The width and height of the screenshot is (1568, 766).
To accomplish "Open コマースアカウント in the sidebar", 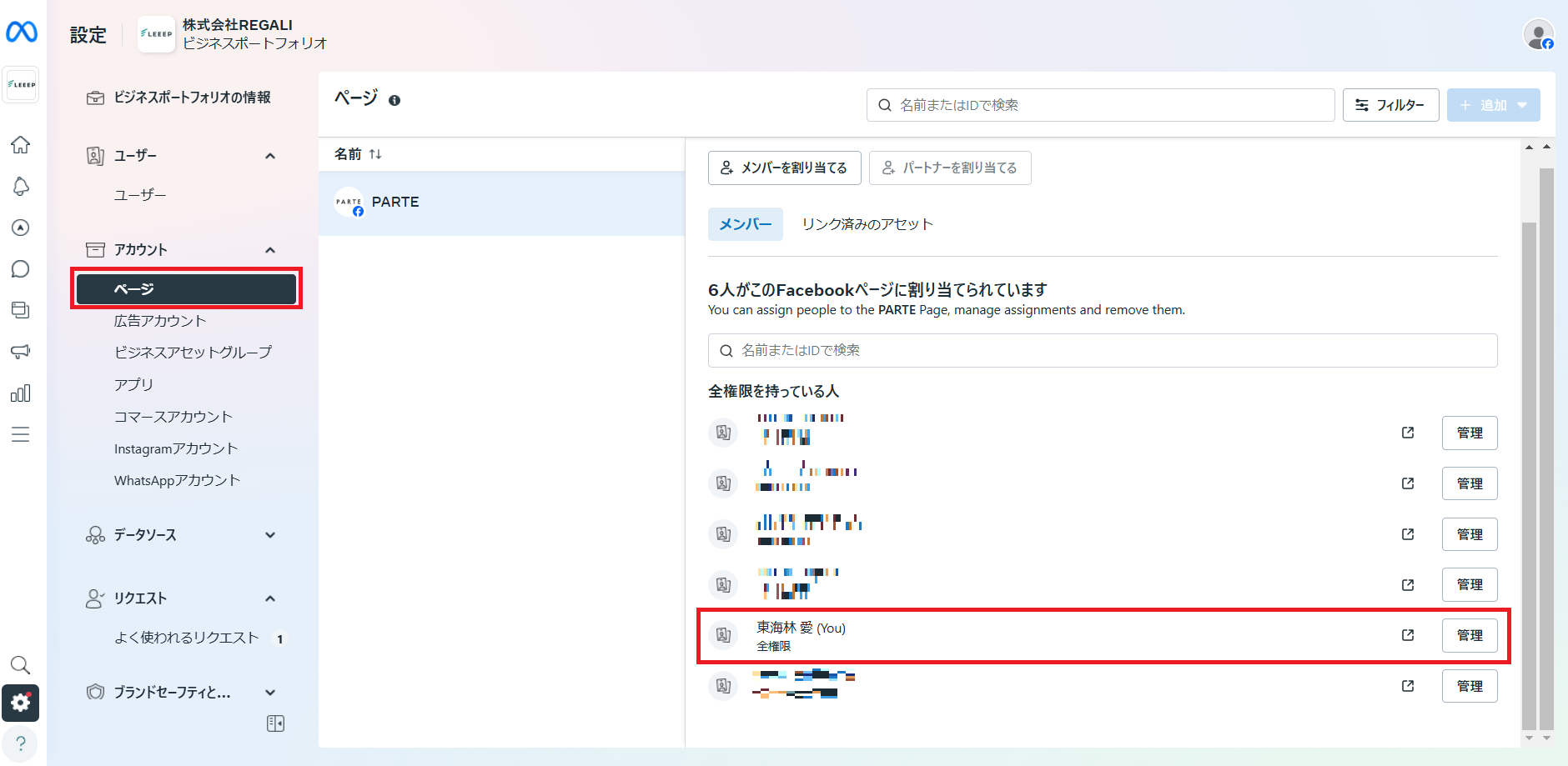I will (x=173, y=417).
